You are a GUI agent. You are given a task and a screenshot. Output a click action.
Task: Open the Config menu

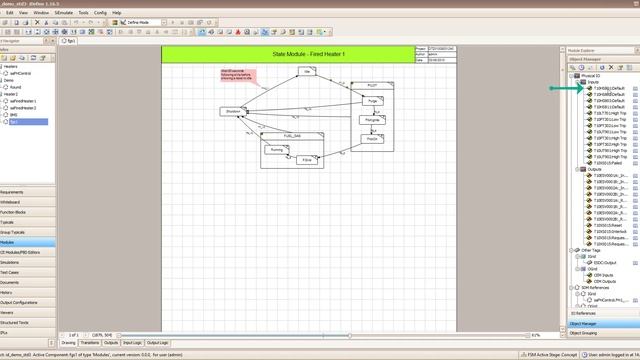[x=100, y=13]
